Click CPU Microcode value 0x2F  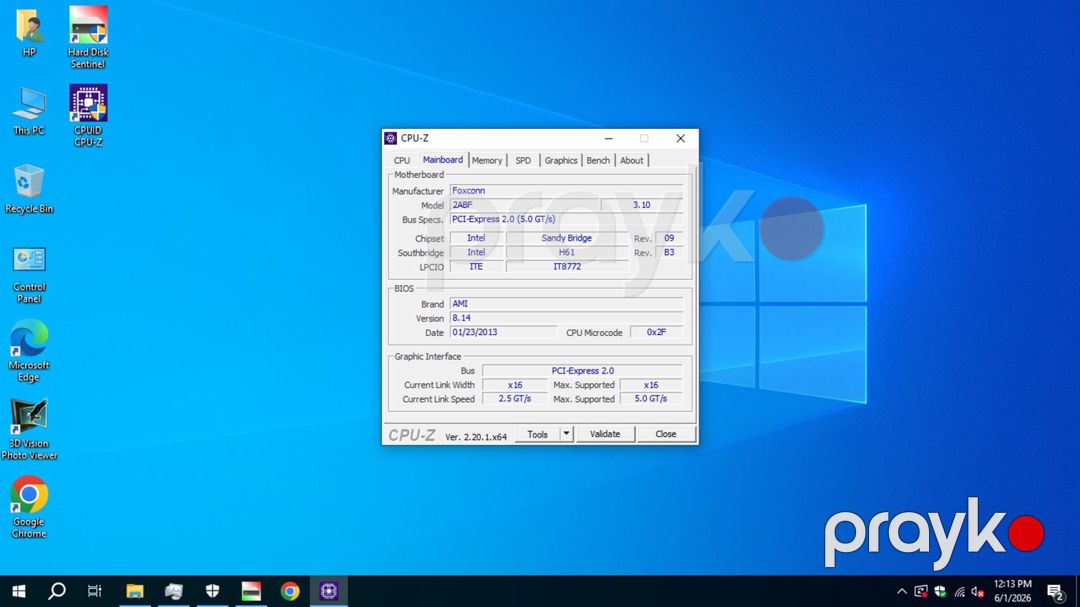tap(656, 332)
